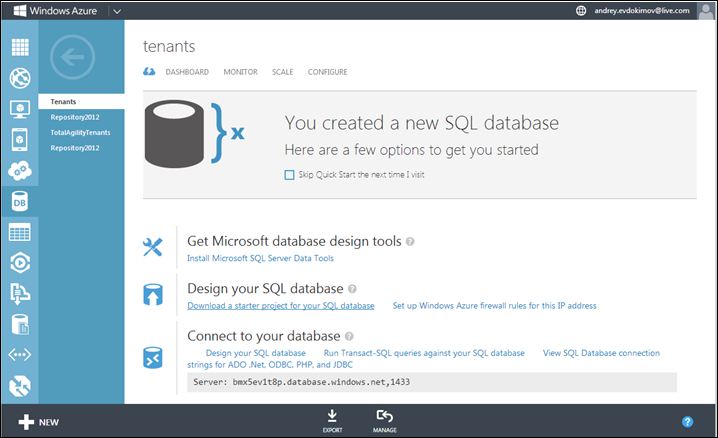Open help question mark in bottom bar
Viewport: 718px width, 438px height.
tap(688, 422)
